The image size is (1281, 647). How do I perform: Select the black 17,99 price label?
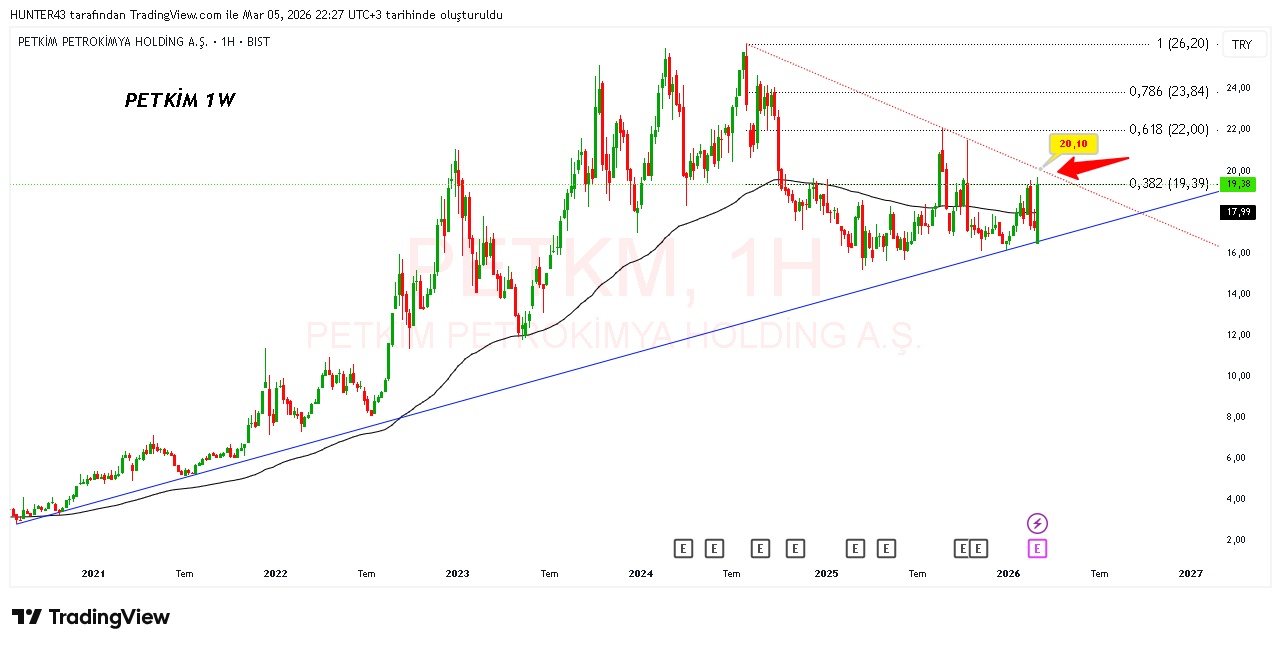click(x=1238, y=212)
